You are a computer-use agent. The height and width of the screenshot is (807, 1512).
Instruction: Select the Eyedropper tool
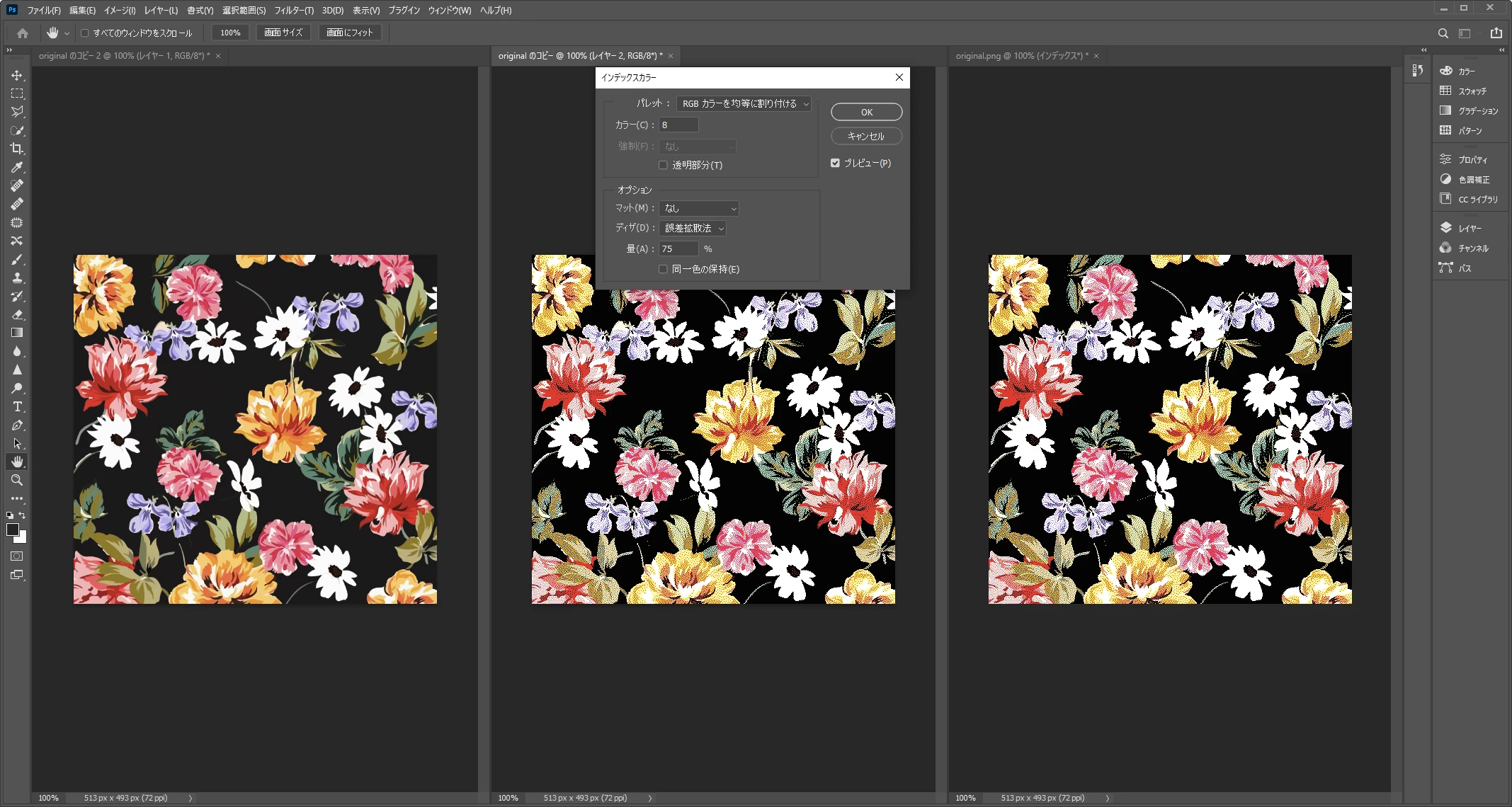pos(17,167)
